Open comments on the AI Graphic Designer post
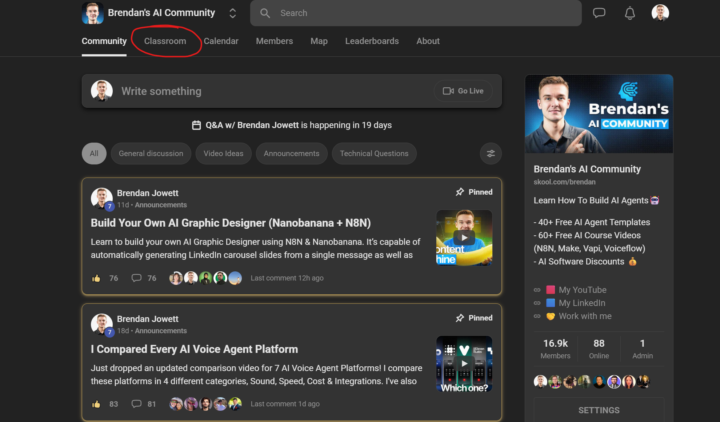This screenshot has height=422, width=720. pos(136,278)
